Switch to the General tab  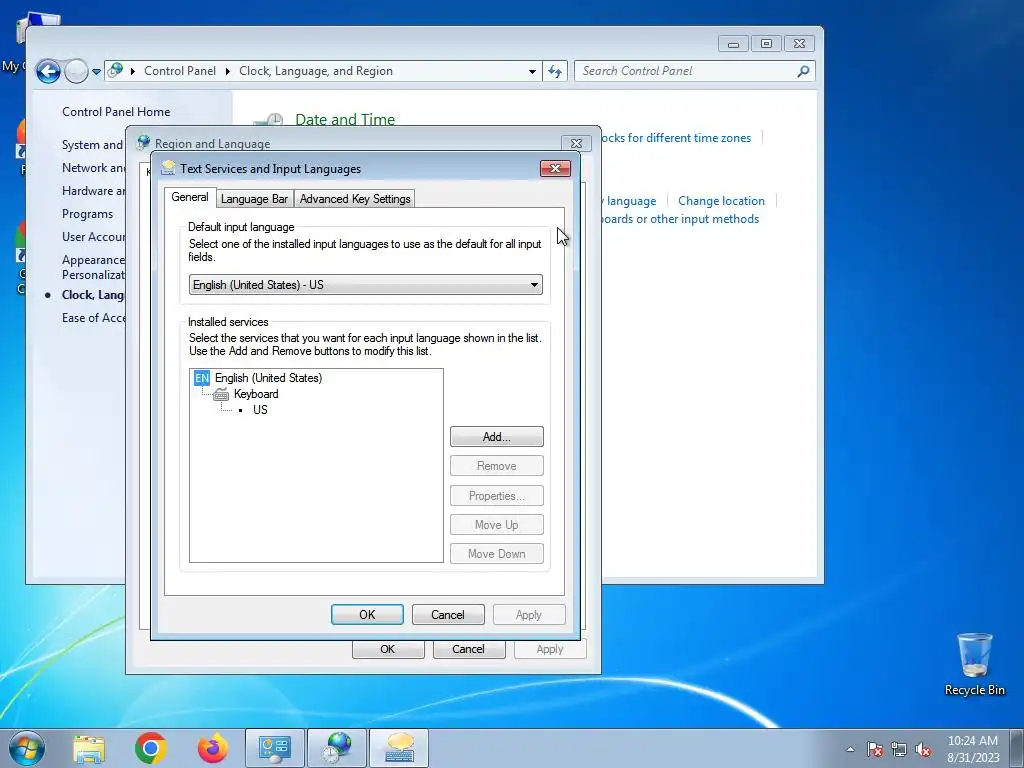click(x=190, y=197)
